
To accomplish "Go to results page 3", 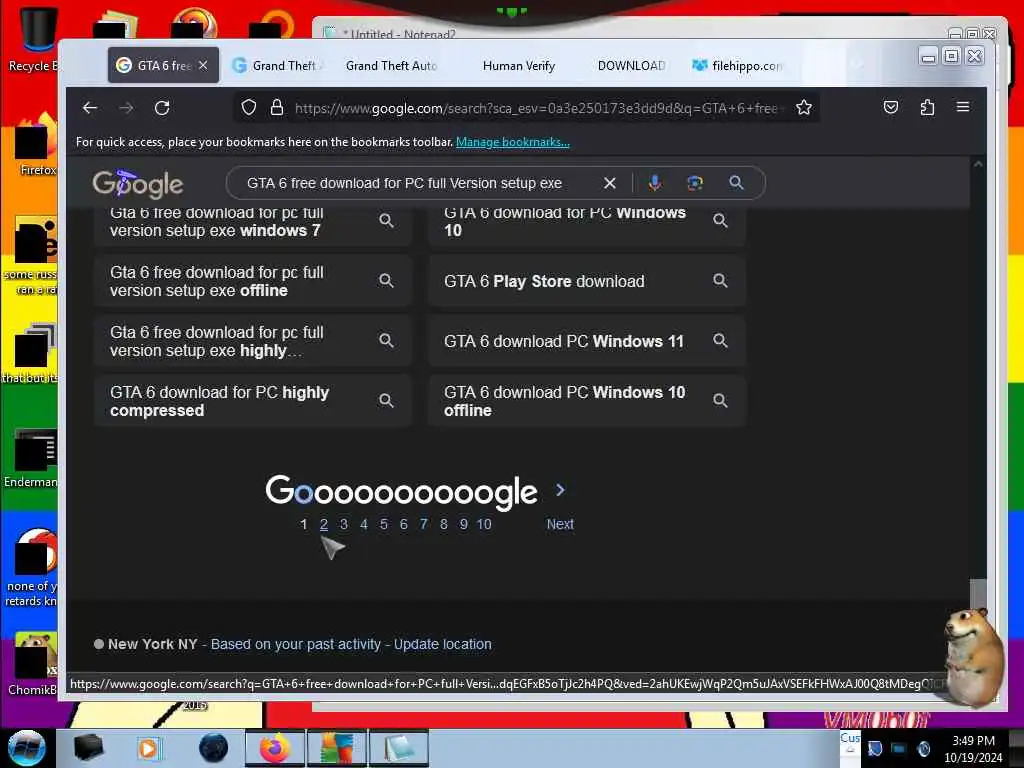I will [344, 524].
